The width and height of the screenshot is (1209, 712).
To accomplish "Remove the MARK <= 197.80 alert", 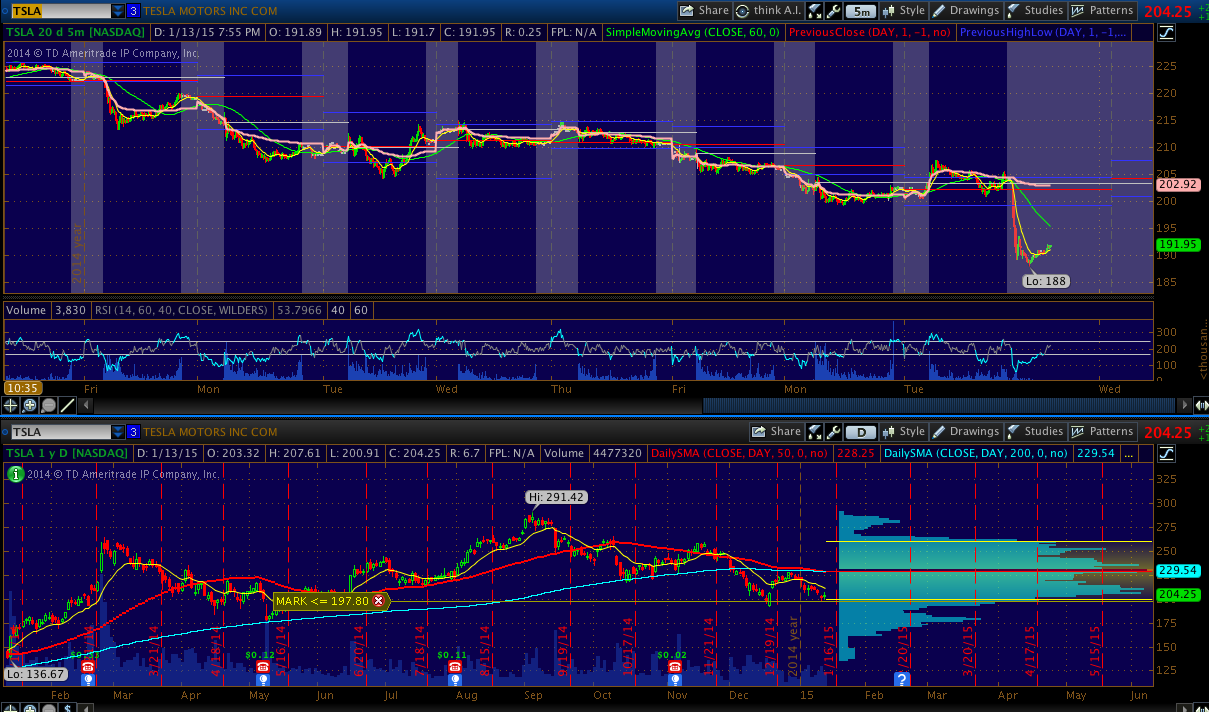I will click(x=378, y=601).
